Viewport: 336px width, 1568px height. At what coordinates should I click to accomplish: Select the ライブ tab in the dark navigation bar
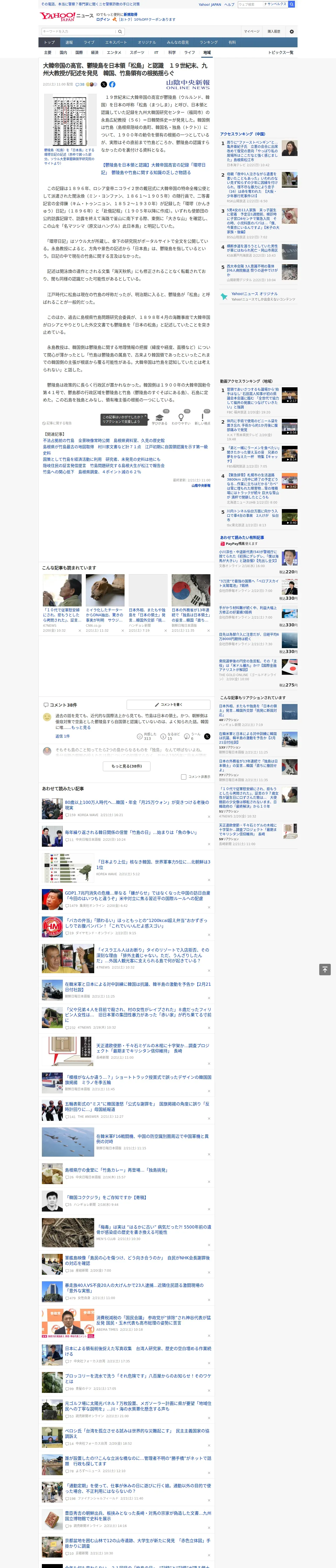89,42
